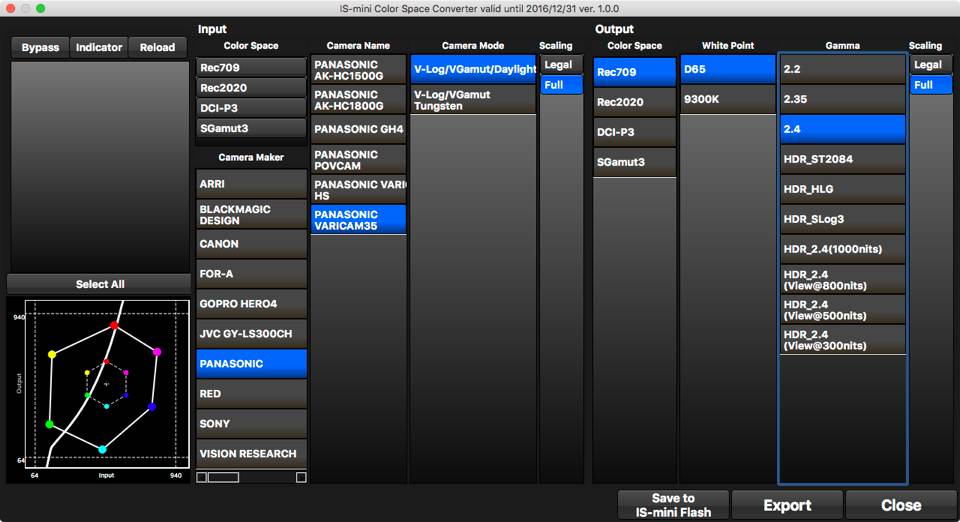Image resolution: width=960 pixels, height=522 pixels.
Task: Select the PANASONIC AK-HC1800G camera
Action: [x=358, y=100]
